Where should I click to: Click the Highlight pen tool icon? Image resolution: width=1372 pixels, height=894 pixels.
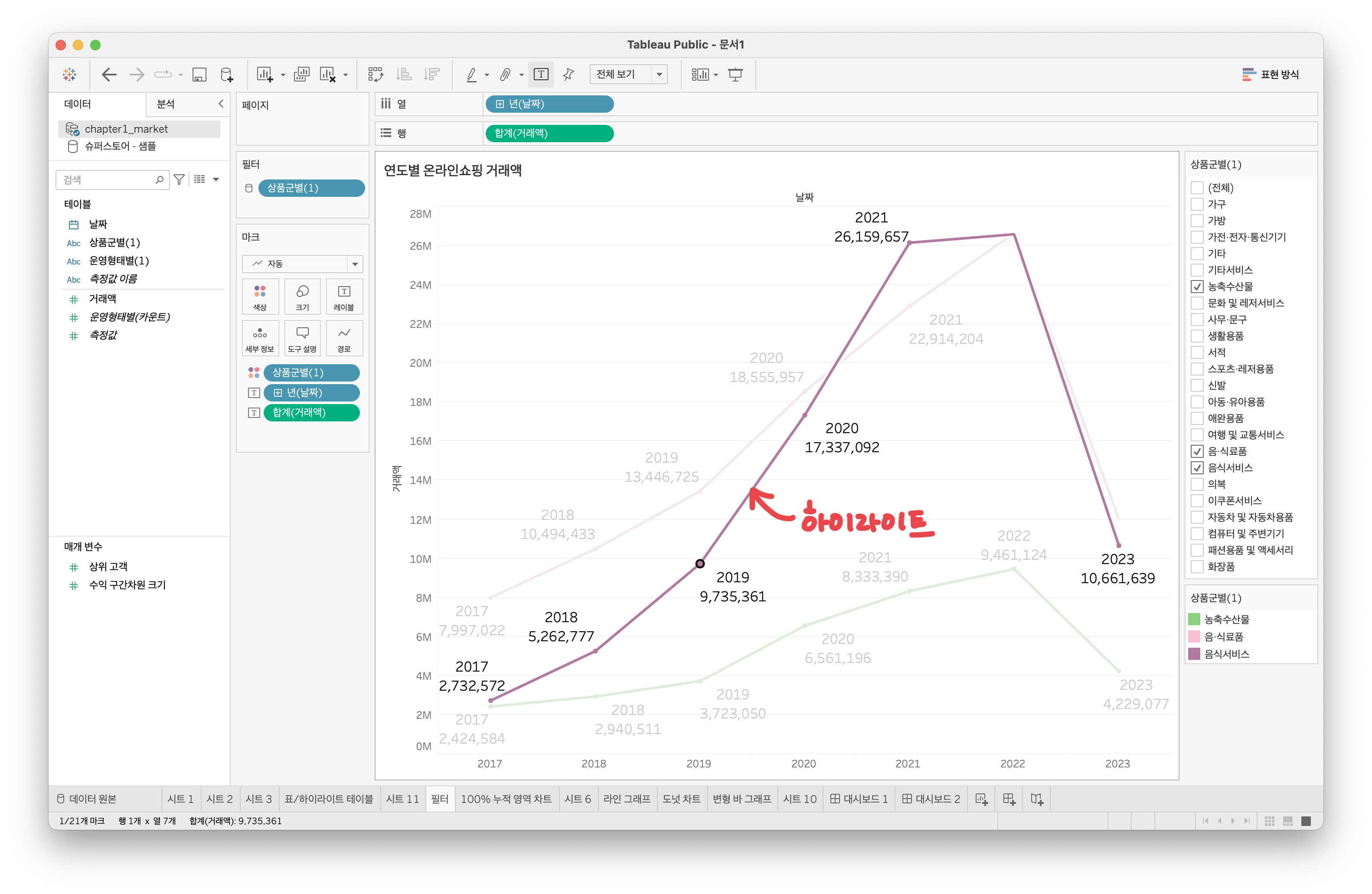[x=471, y=75]
